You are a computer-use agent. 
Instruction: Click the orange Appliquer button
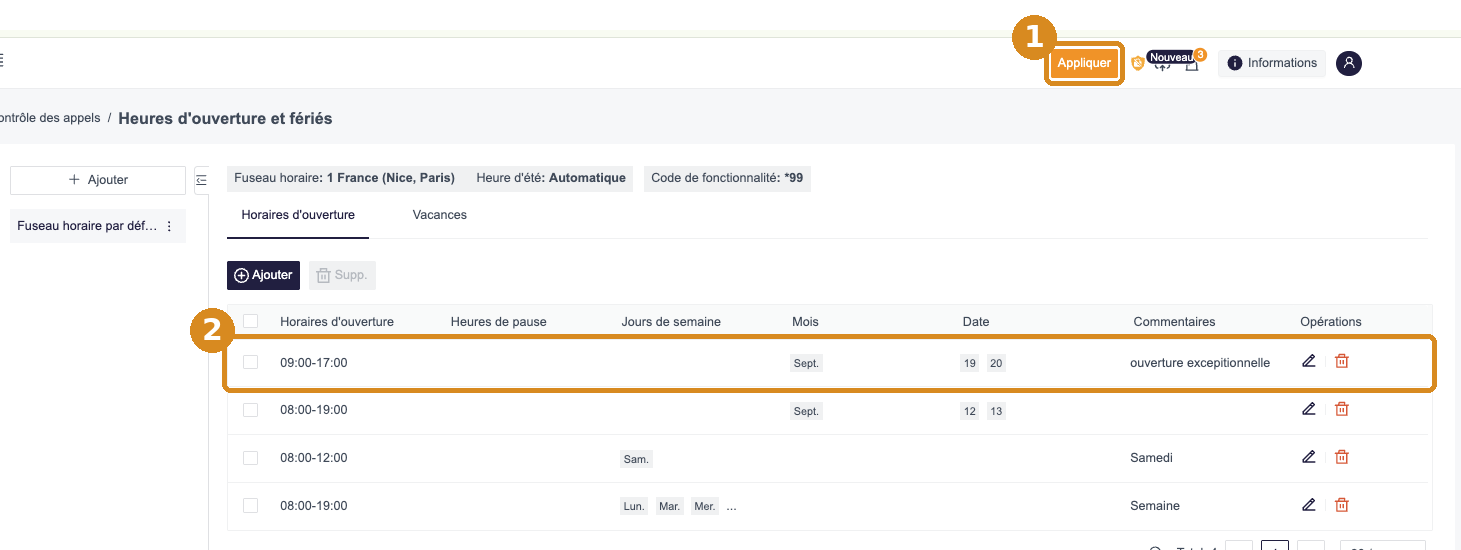pos(1084,63)
